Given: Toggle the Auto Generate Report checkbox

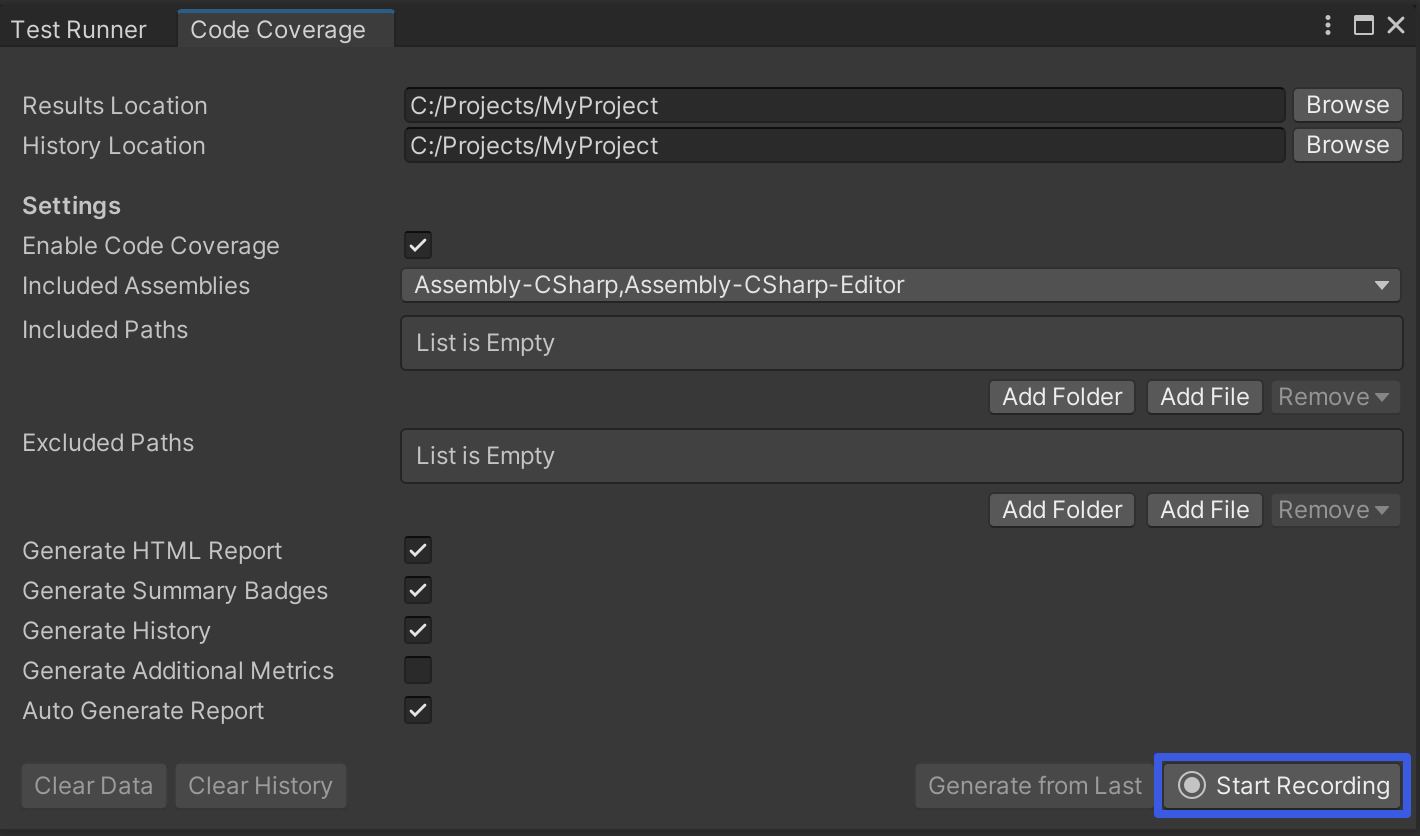Looking at the screenshot, I should point(418,710).
